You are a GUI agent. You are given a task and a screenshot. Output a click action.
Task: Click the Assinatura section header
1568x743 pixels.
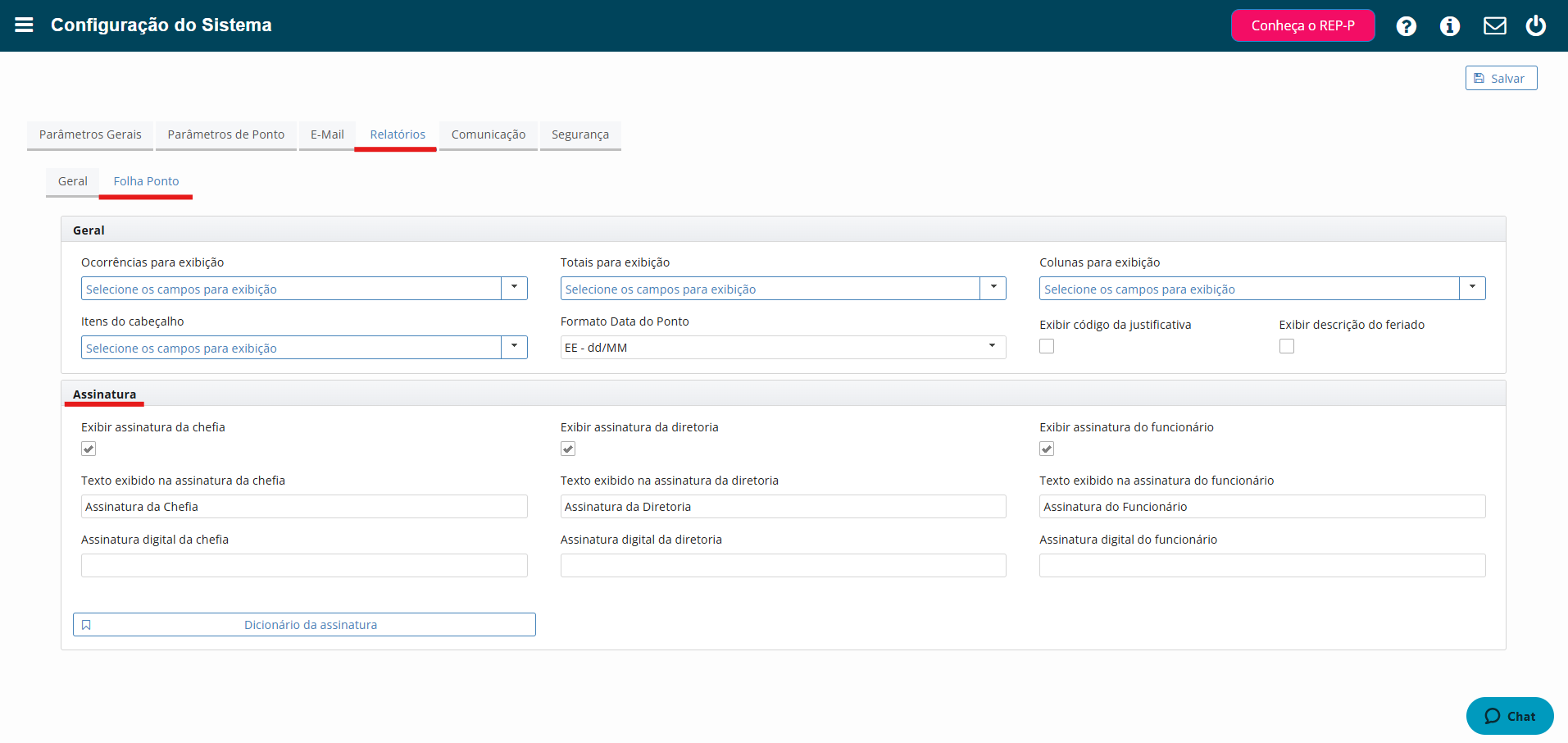(783, 394)
